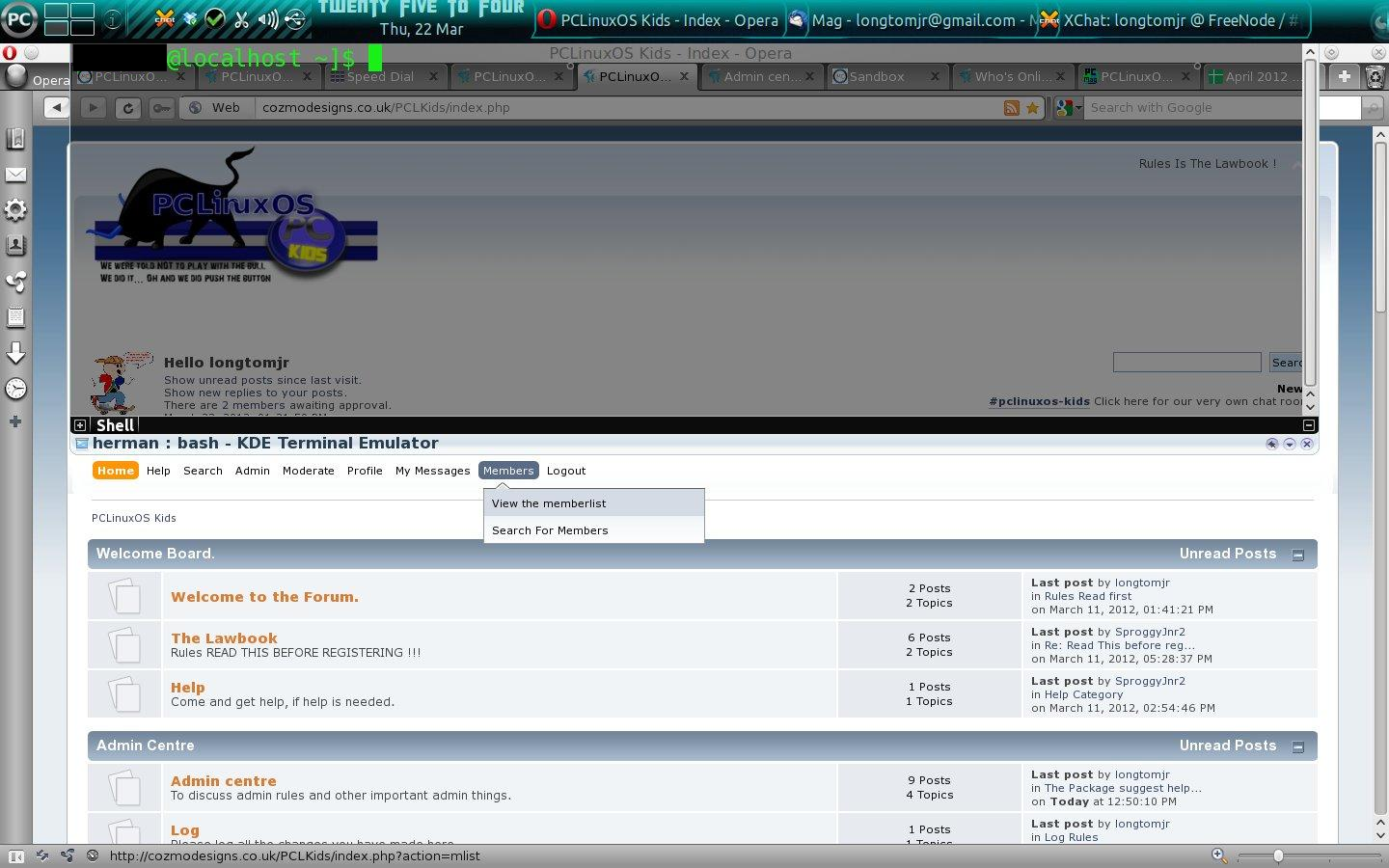
Task: Select View the memberlist
Action: [594, 503]
